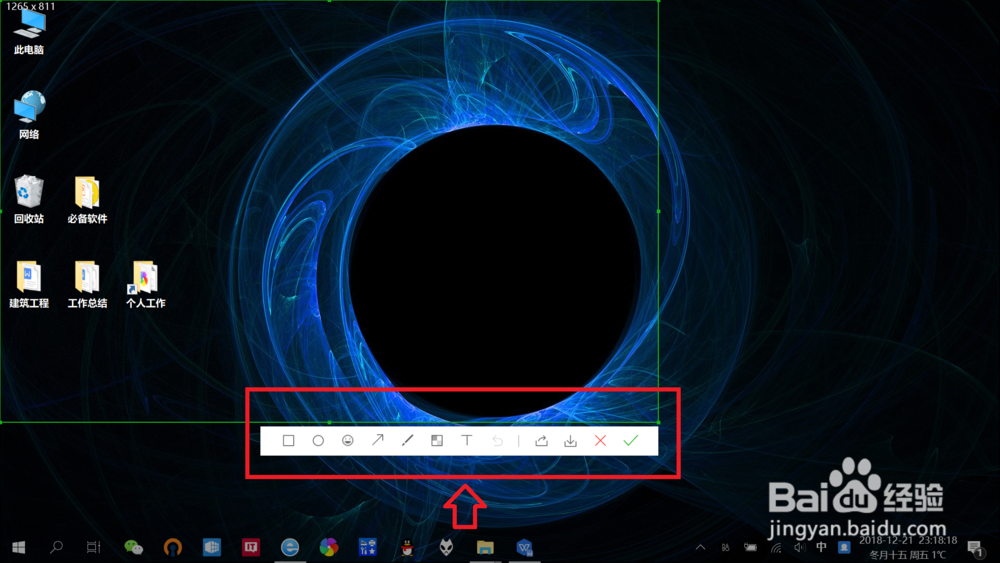Select the brush pen tool

point(408,441)
